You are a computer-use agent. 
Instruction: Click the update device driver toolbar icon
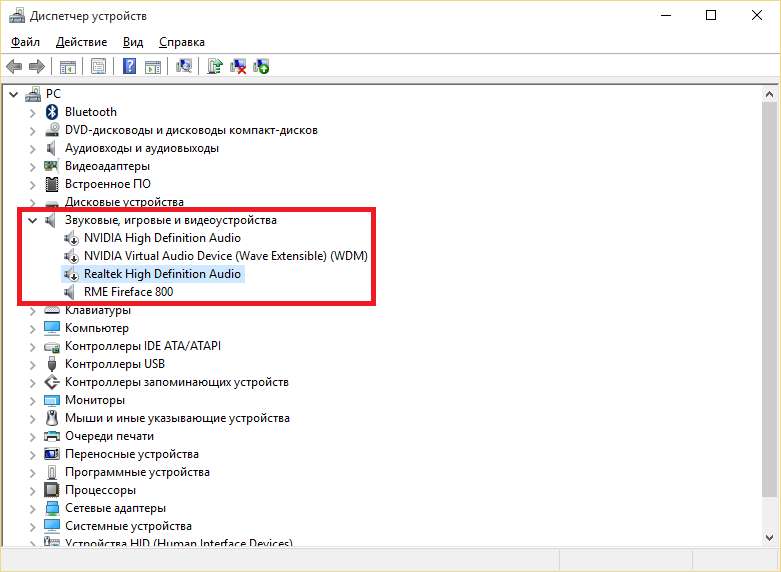click(214, 67)
